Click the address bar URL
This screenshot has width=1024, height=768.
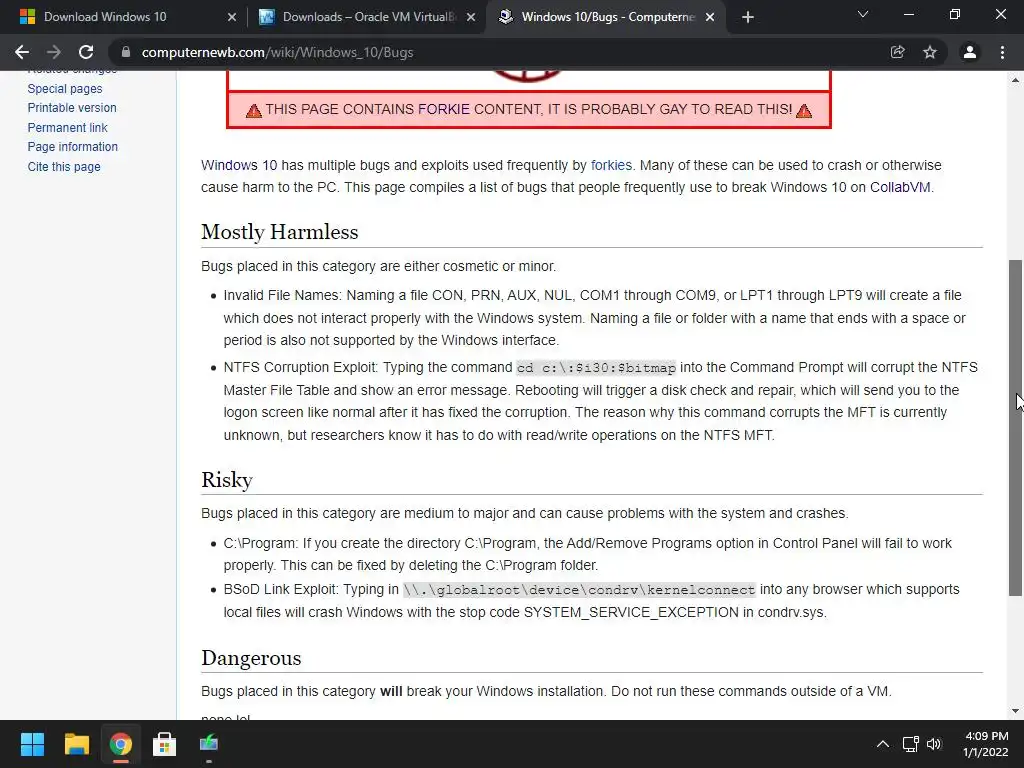(278, 52)
